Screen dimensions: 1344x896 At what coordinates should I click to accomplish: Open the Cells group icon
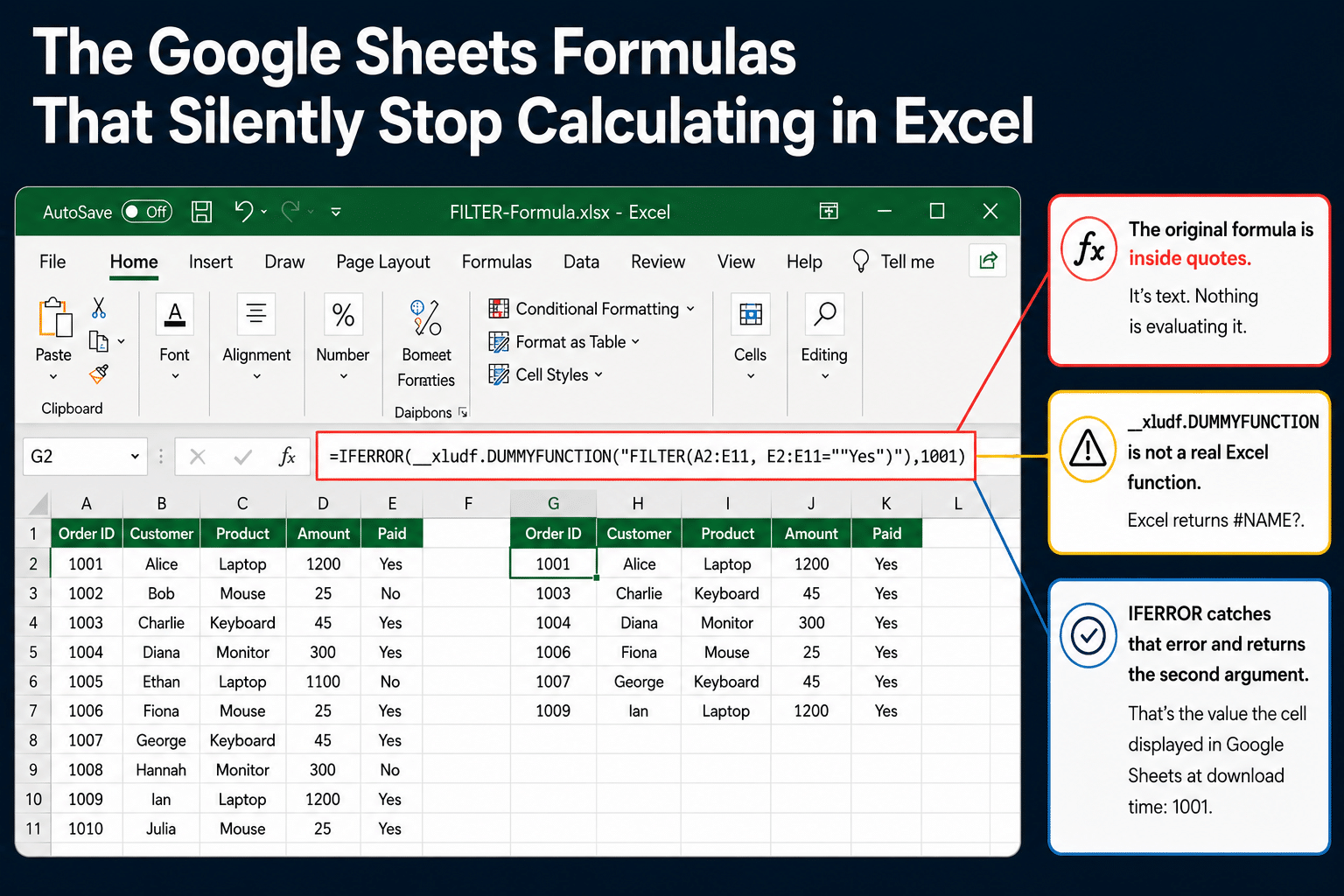pyautogui.click(x=751, y=314)
